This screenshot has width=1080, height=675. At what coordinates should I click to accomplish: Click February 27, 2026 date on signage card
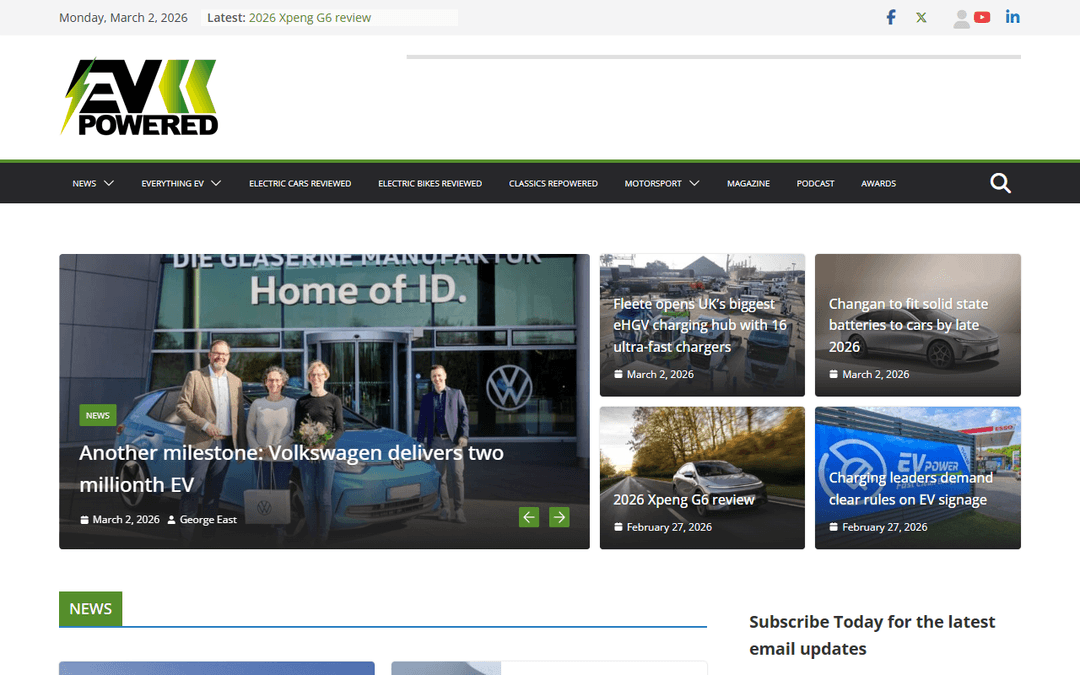pyautogui.click(x=884, y=527)
